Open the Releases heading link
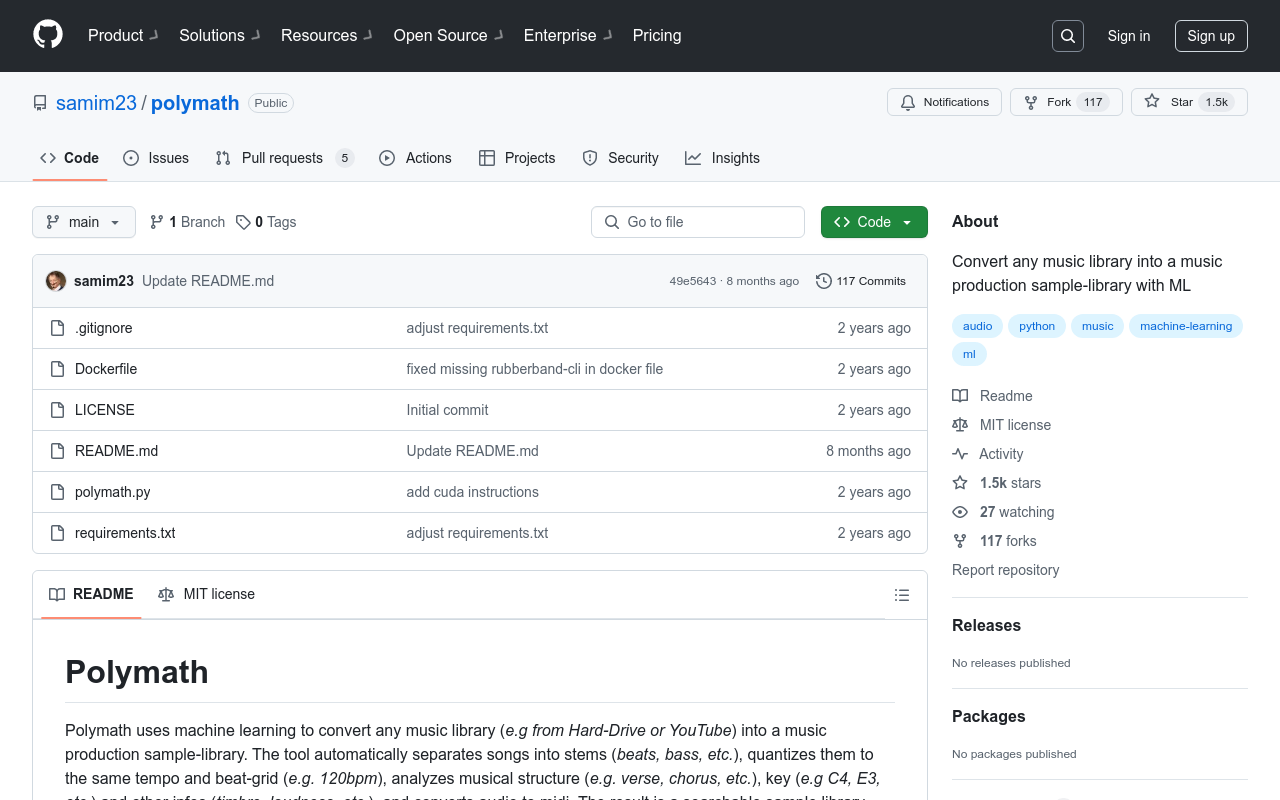 [986, 625]
